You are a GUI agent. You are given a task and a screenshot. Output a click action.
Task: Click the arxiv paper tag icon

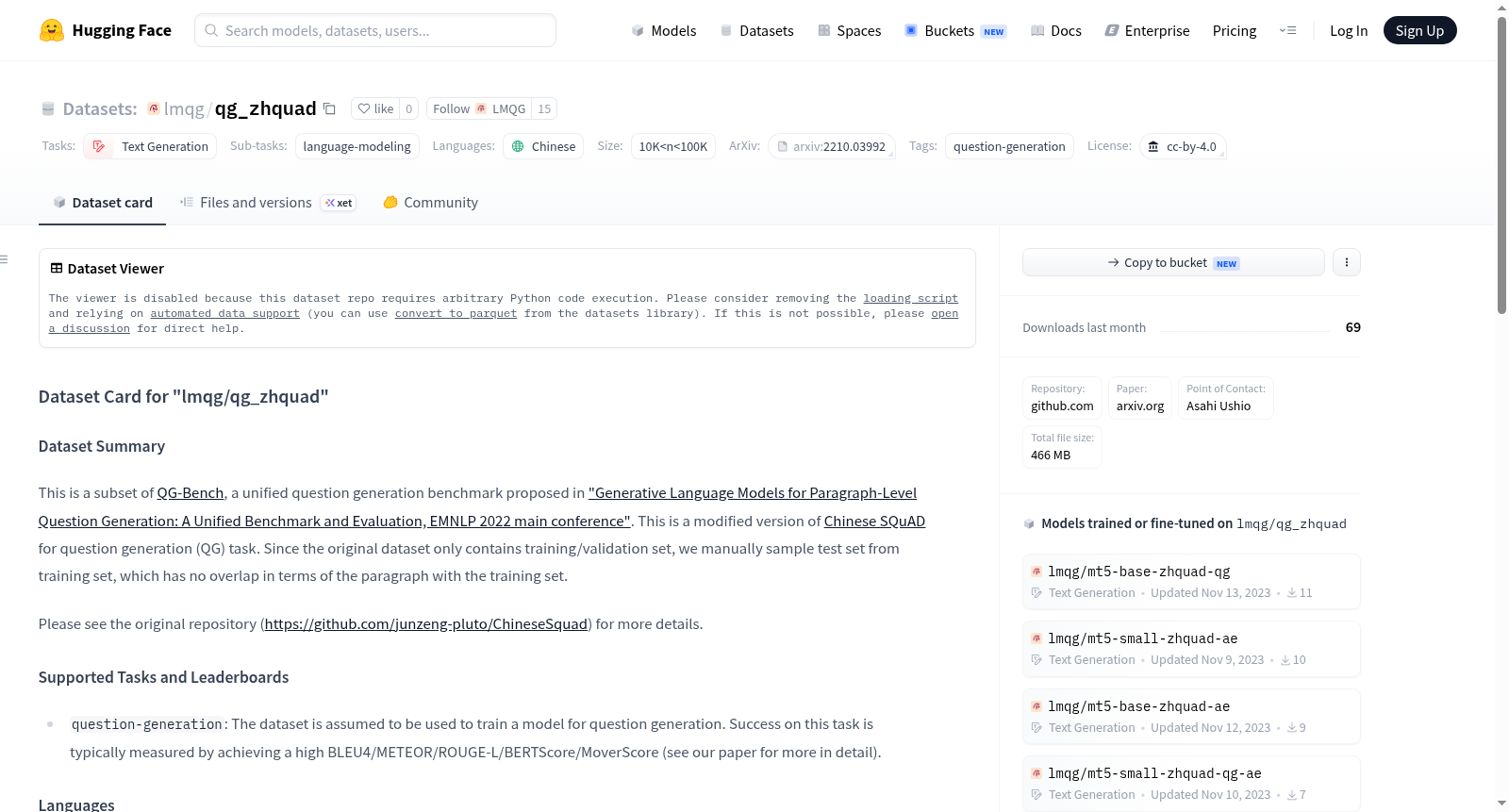coord(783,146)
